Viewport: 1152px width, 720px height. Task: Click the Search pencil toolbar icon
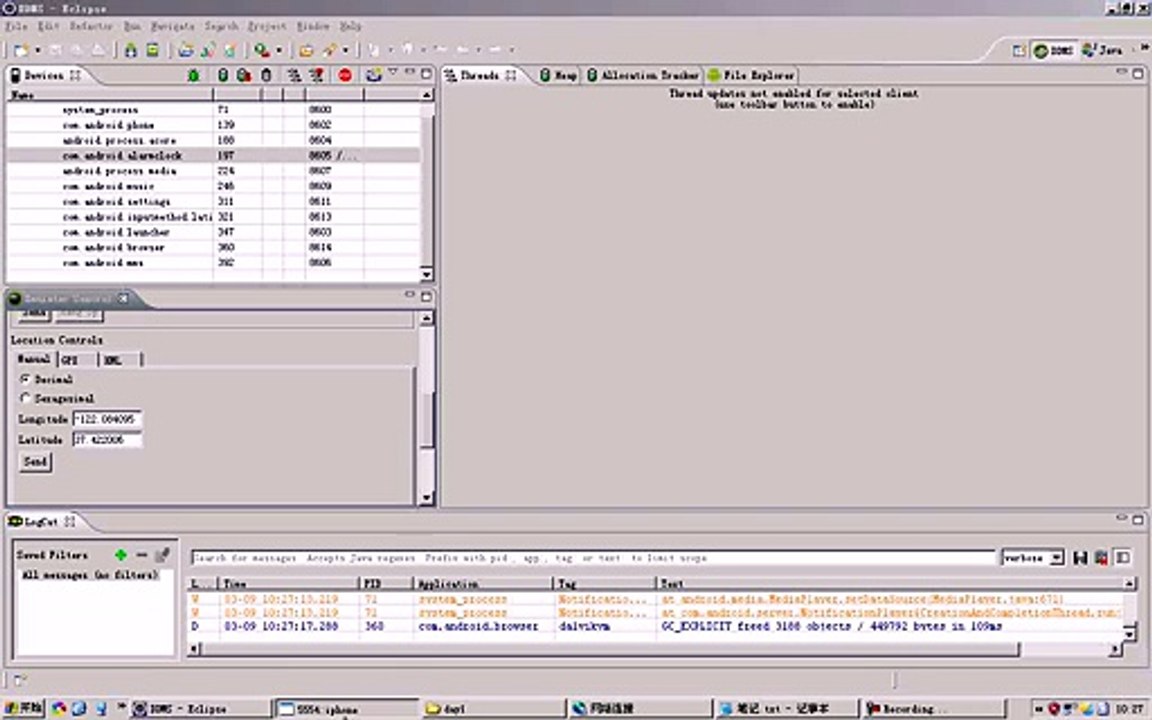click(329, 50)
